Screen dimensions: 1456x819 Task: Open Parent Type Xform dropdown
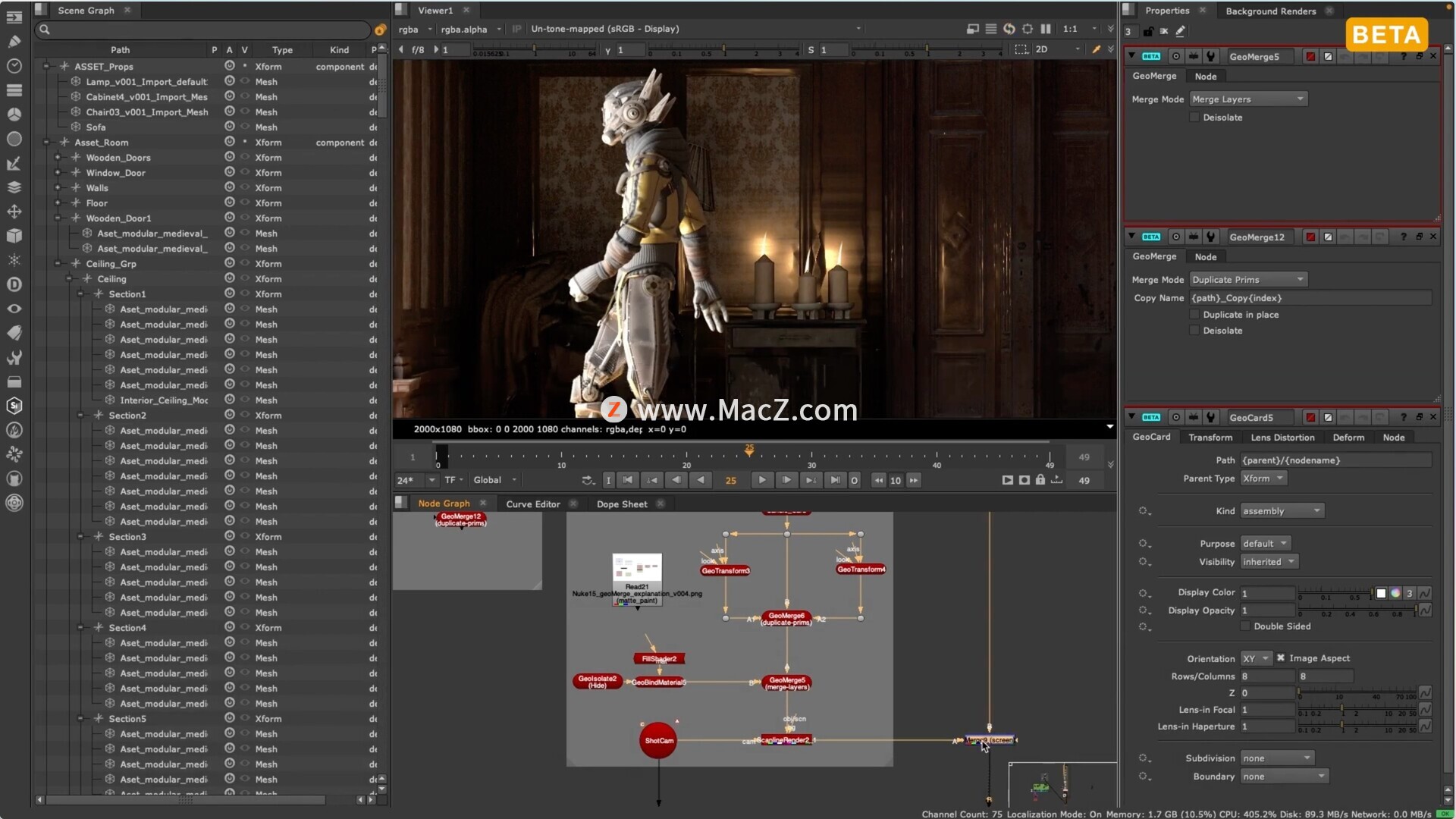coord(1264,479)
